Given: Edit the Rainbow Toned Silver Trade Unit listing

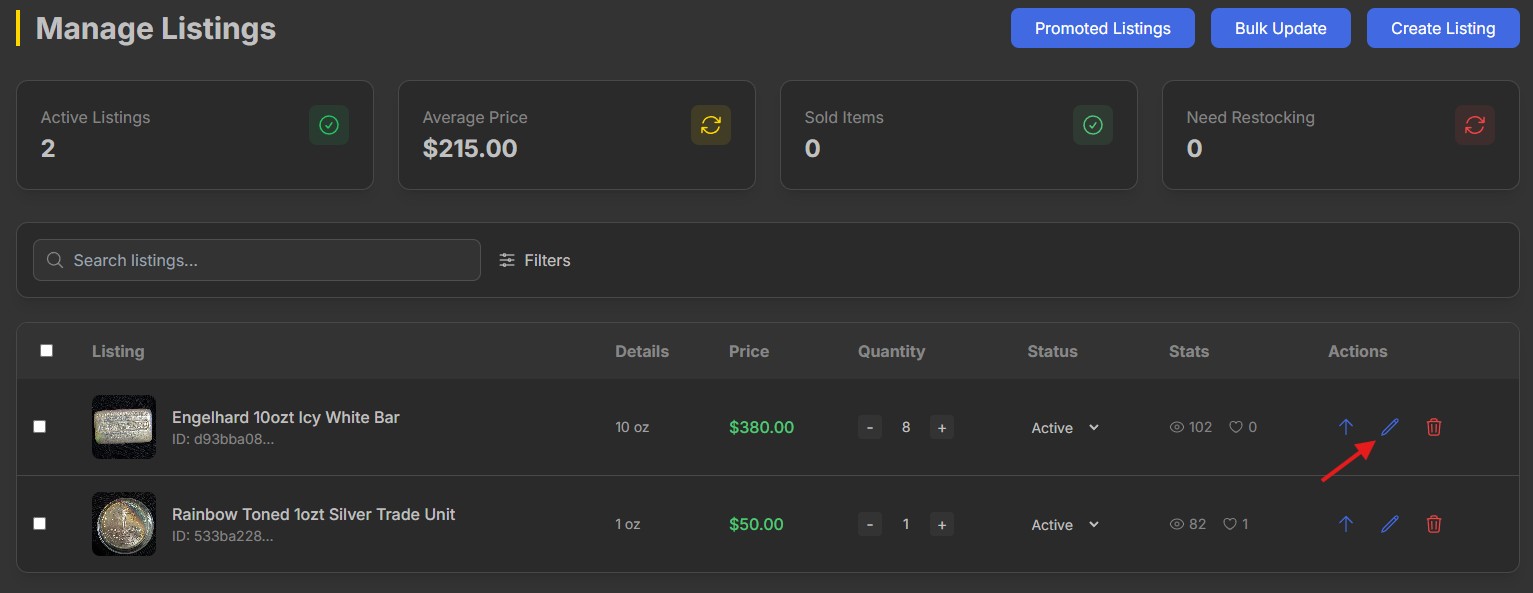Looking at the screenshot, I should 1390,524.
